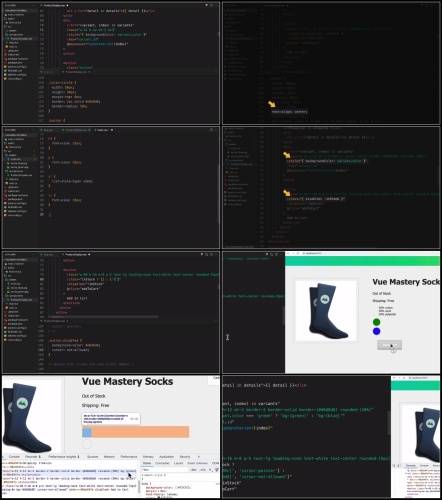Click the inspect element icon in narrow DevTools

pos(393,465)
